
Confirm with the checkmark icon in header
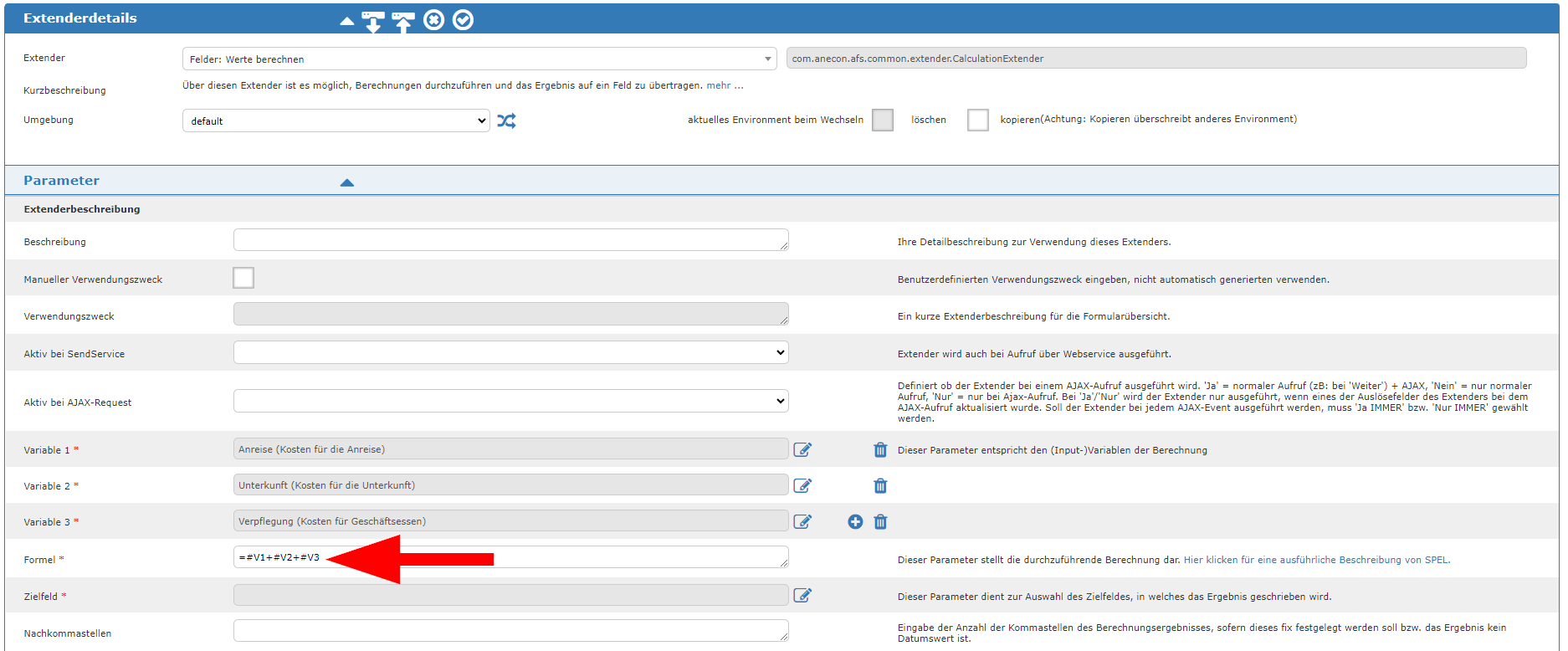pos(463,20)
